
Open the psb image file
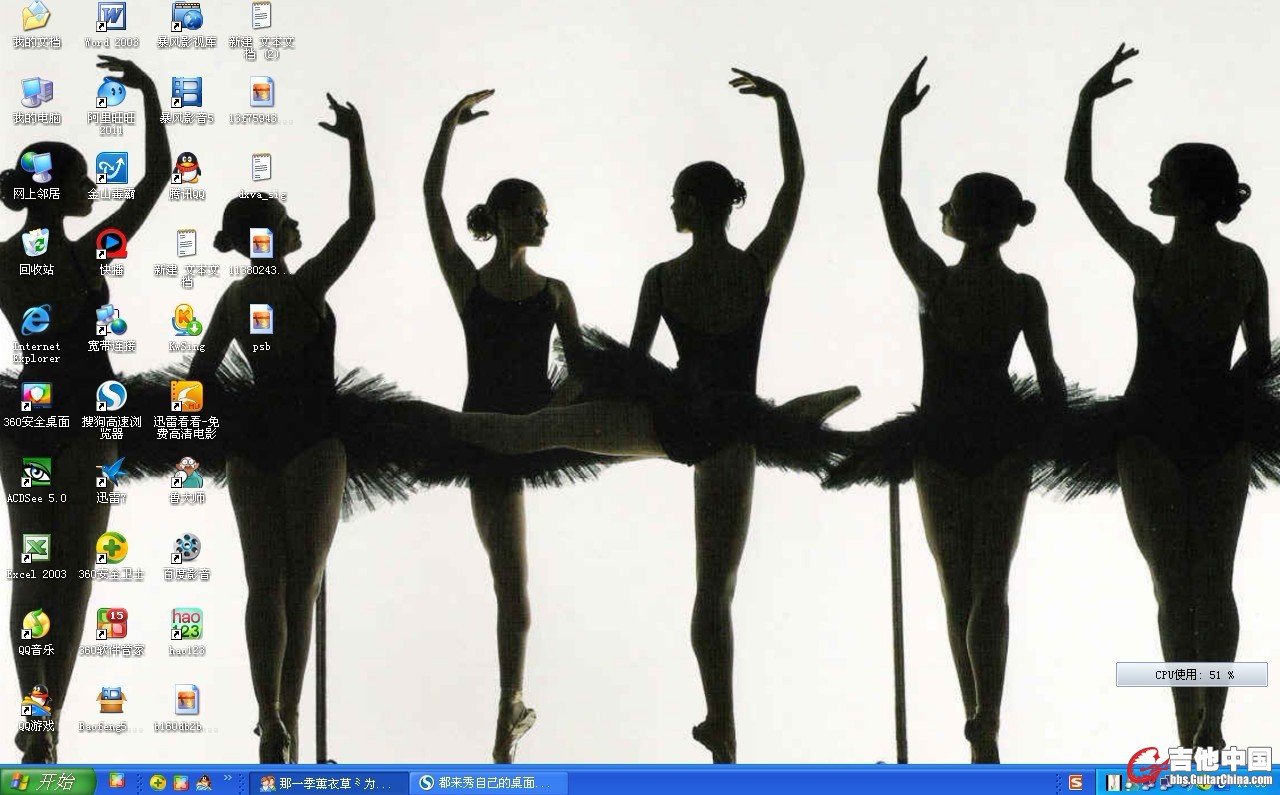point(261,322)
